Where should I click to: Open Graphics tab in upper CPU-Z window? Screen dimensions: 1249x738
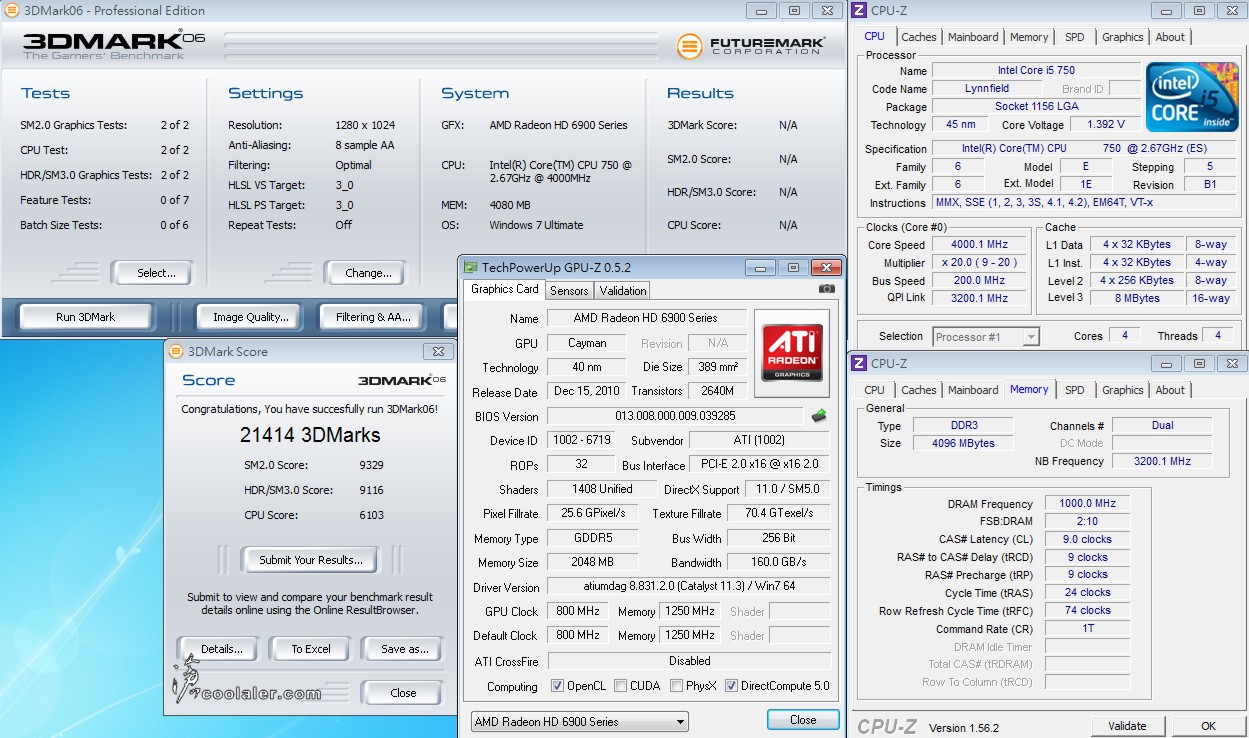tap(1122, 37)
